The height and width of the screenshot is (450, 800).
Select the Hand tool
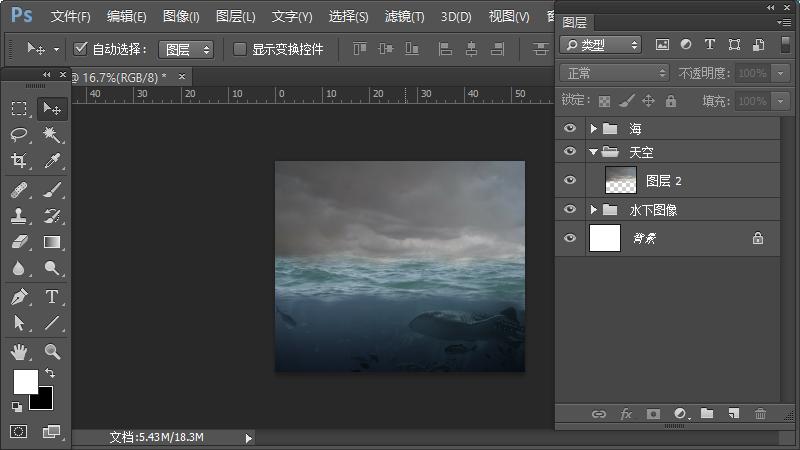coord(19,352)
